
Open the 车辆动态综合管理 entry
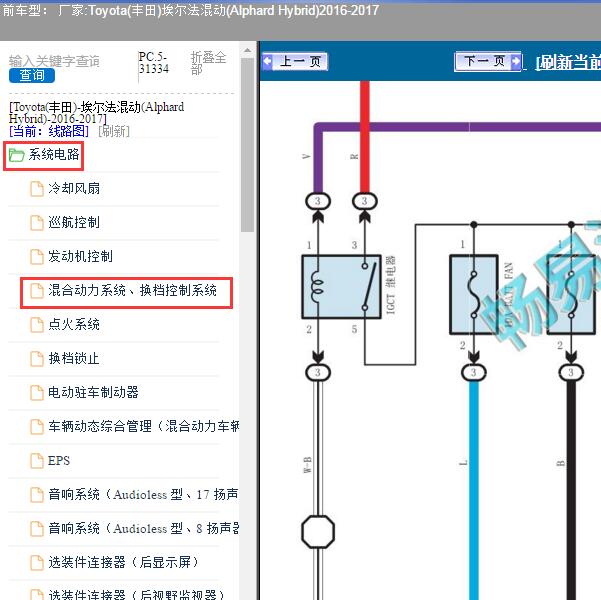coord(144,426)
